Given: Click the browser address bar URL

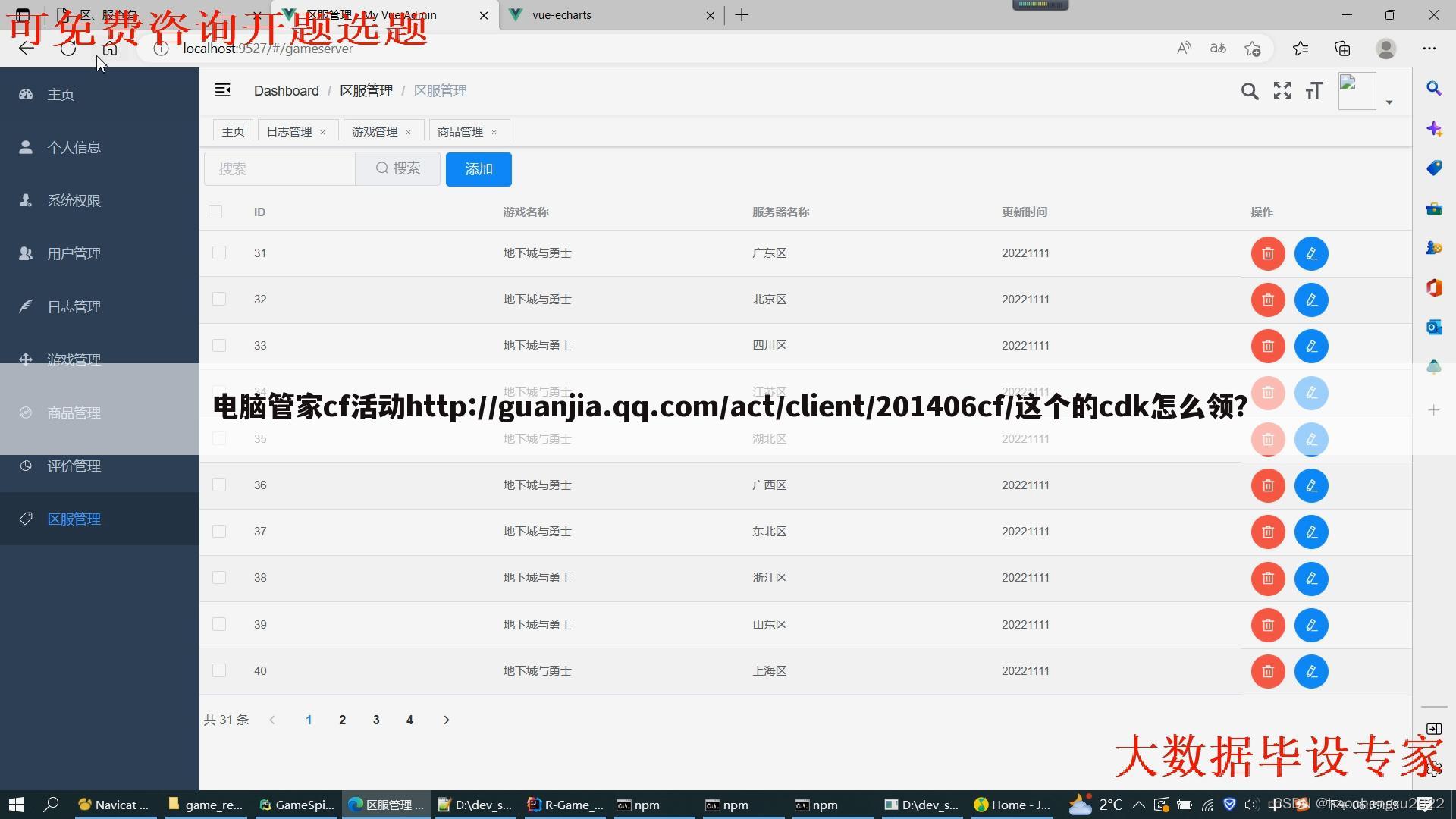Looking at the screenshot, I should (268, 49).
